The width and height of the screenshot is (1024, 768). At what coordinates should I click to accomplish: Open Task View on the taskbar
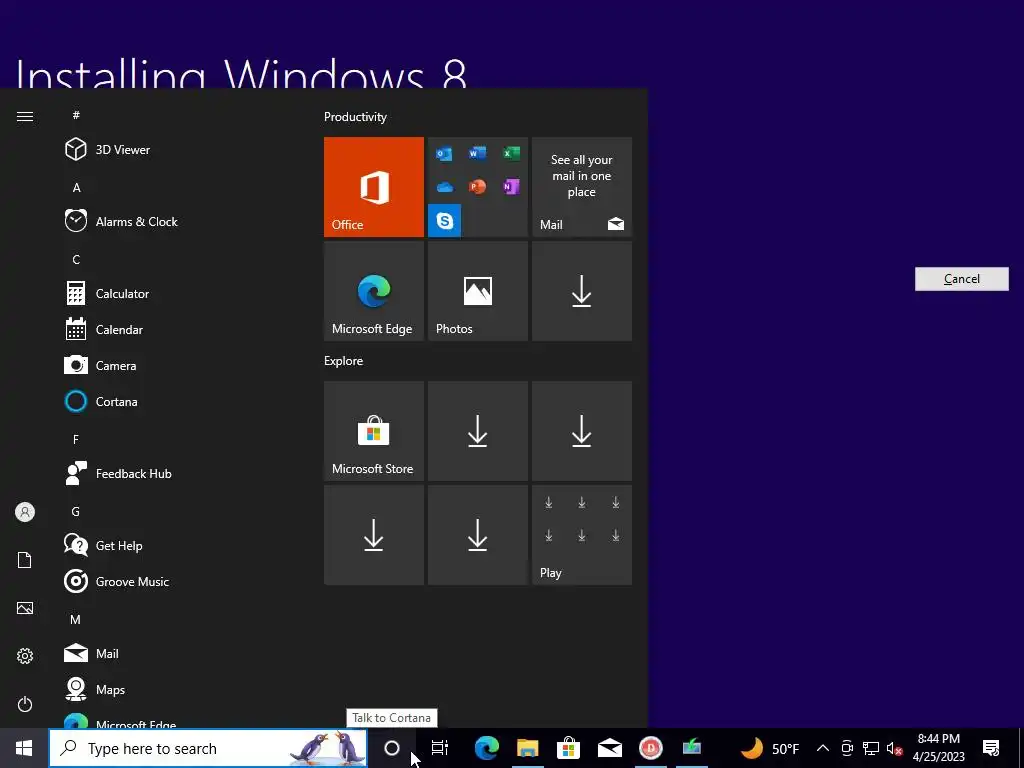tap(440, 748)
